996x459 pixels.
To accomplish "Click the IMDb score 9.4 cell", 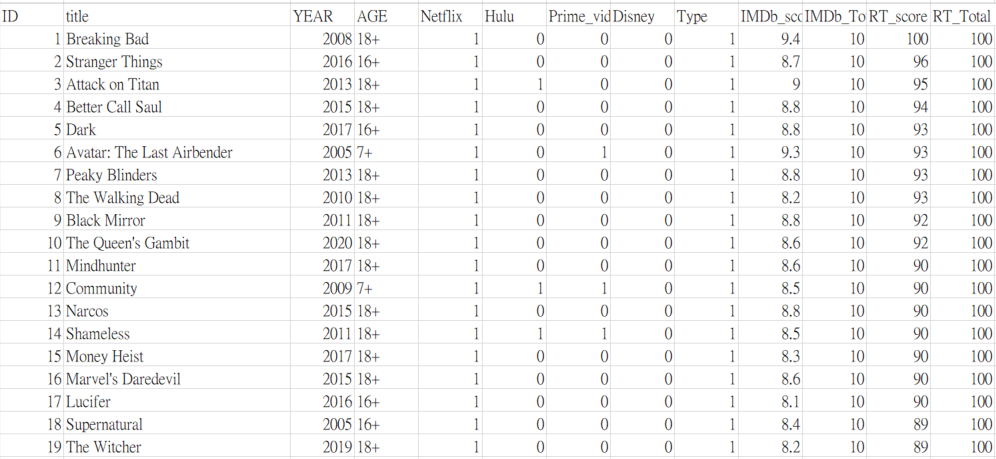I will coord(771,39).
